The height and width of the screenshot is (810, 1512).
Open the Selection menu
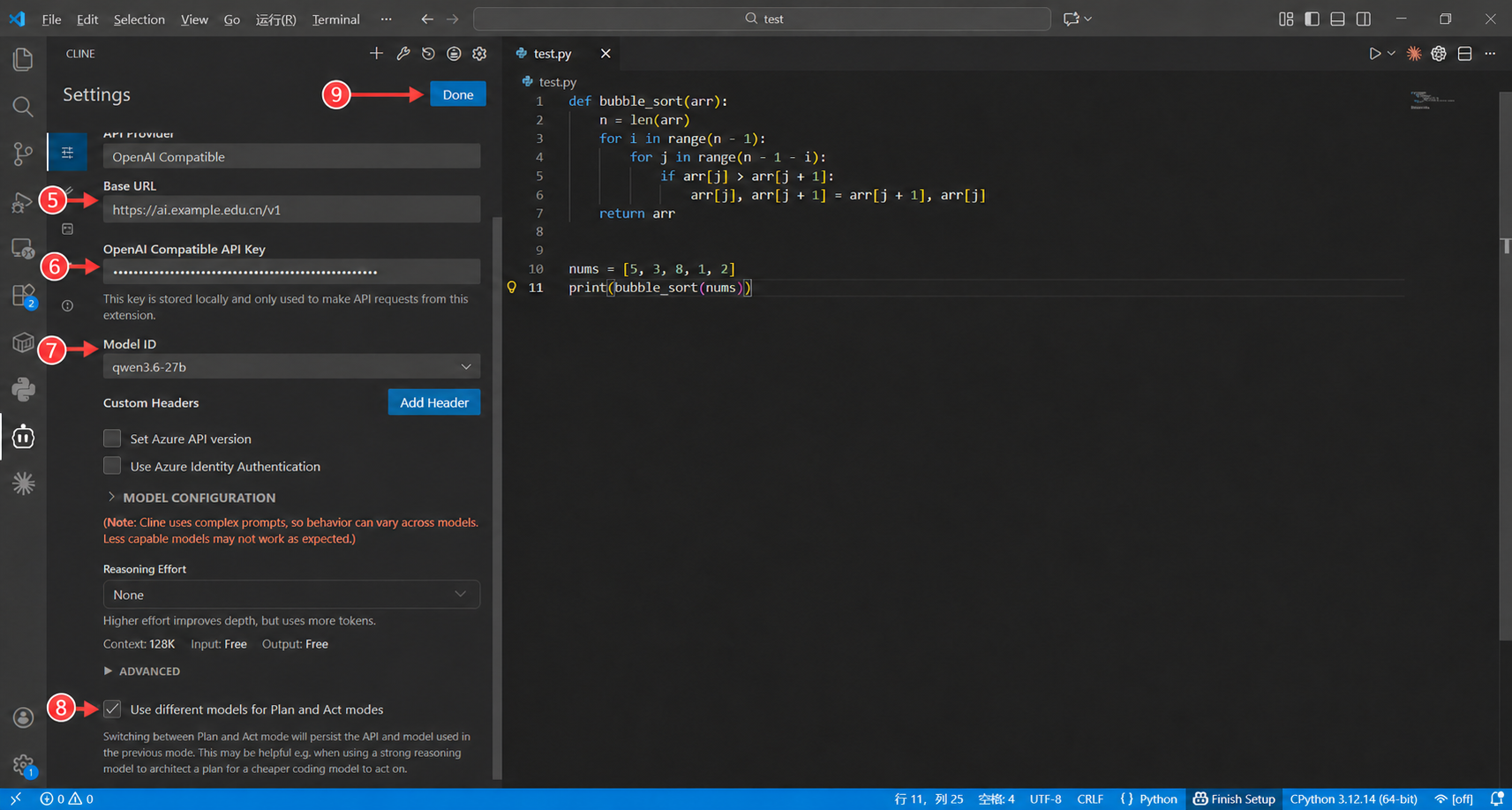coord(139,19)
